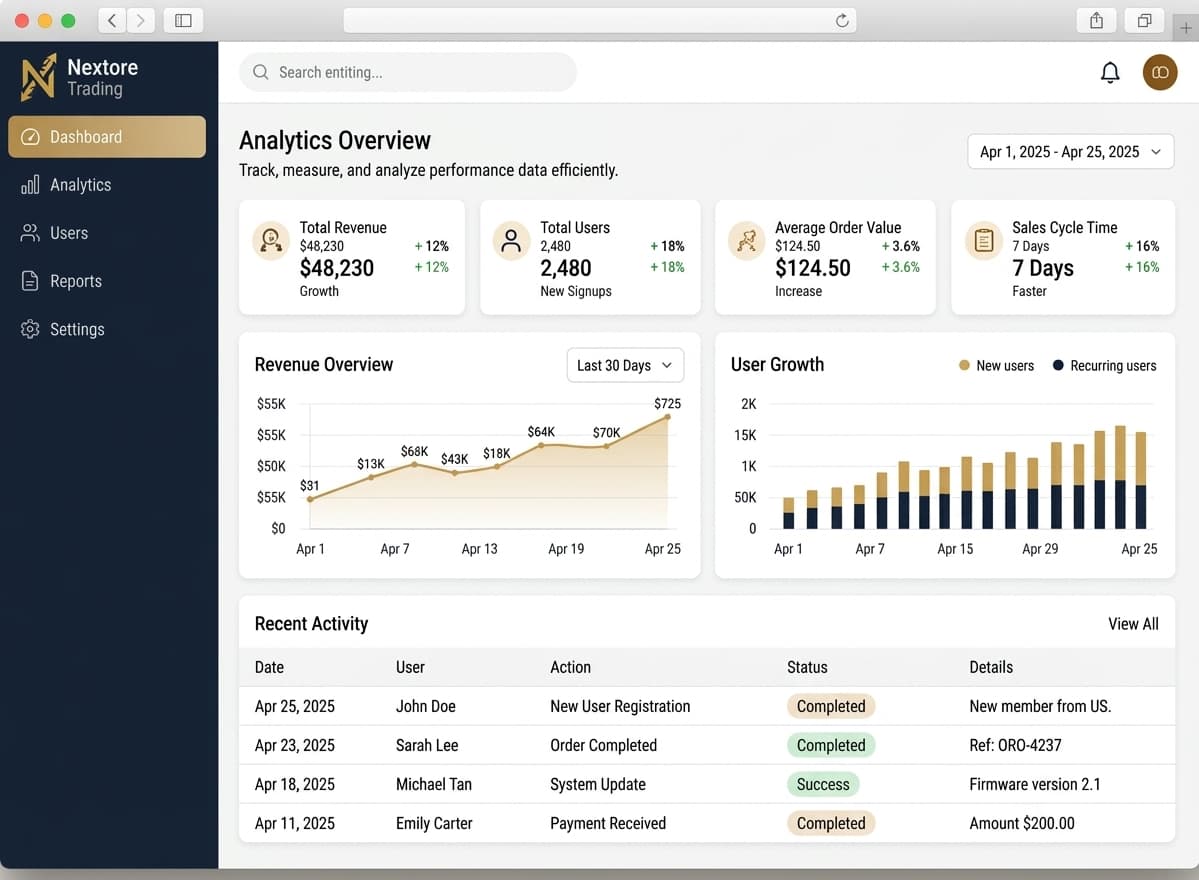Image resolution: width=1199 pixels, height=880 pixels.
Task: Click the browser address bar
Action: click(600, 21)
